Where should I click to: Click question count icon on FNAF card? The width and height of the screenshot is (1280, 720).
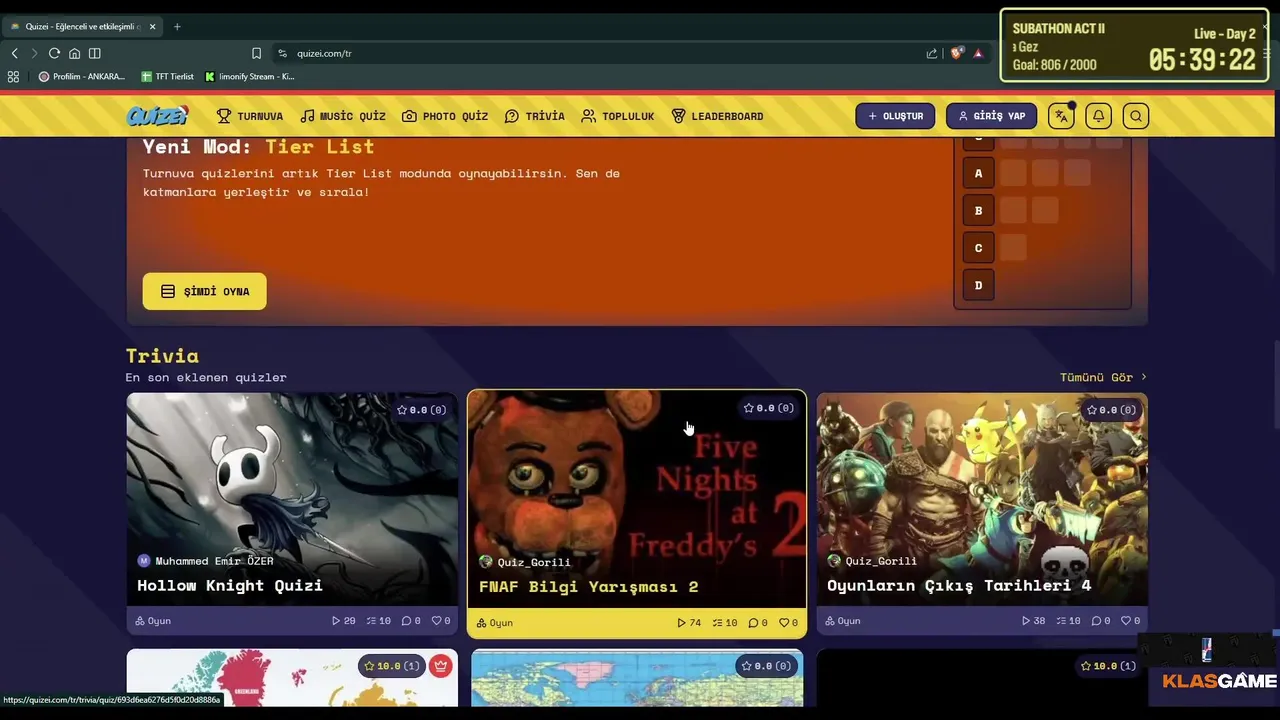717,623
